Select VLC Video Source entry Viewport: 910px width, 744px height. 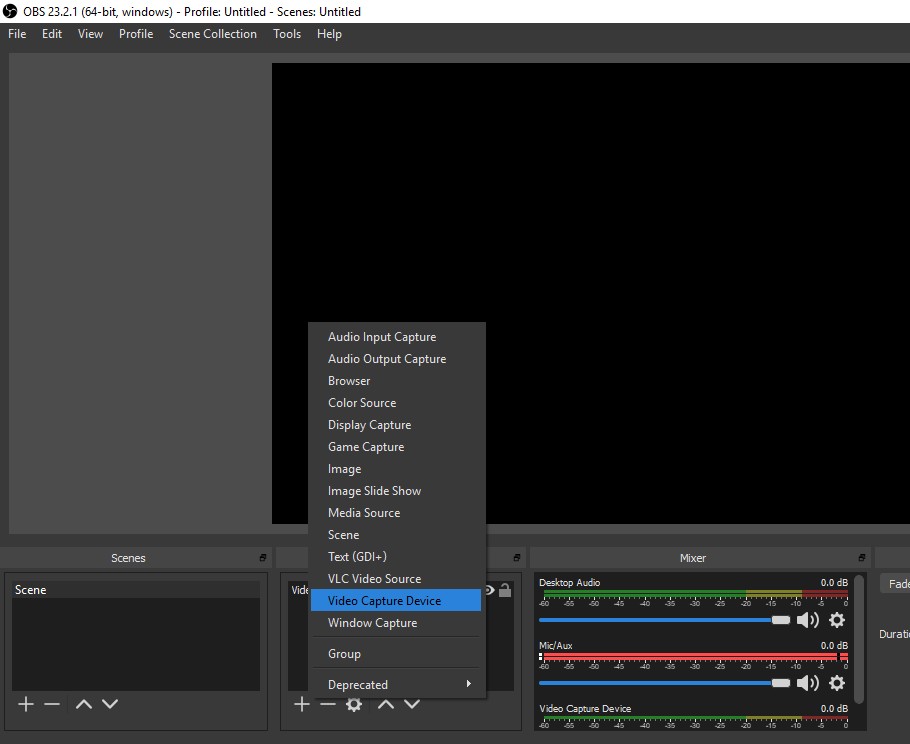(x=396, y=579)
